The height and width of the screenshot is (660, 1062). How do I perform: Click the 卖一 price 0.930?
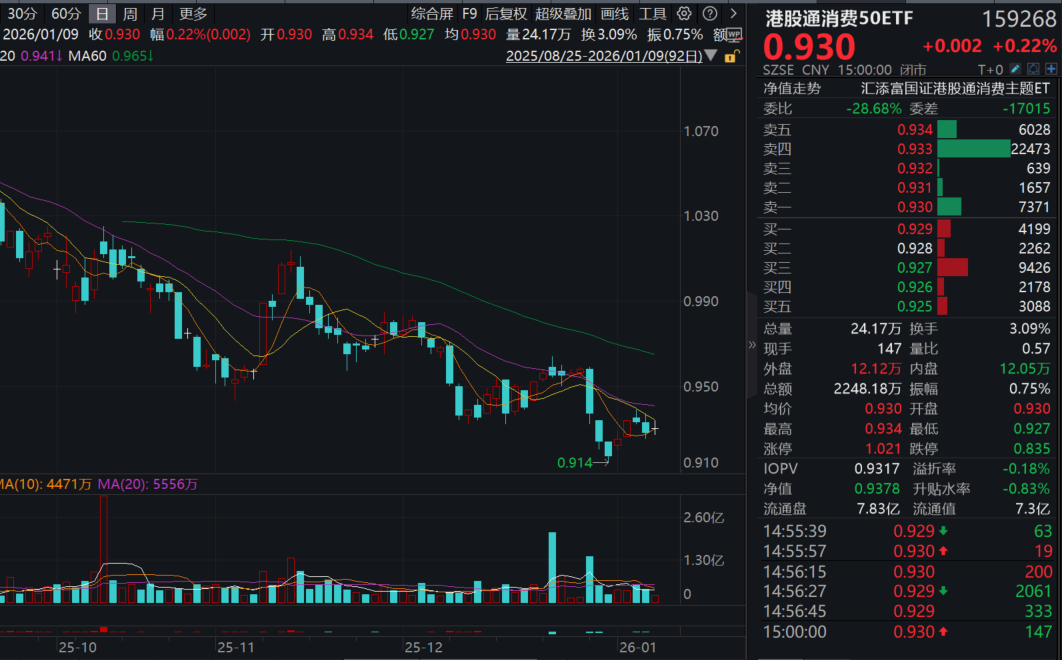(x=915, y=207)
